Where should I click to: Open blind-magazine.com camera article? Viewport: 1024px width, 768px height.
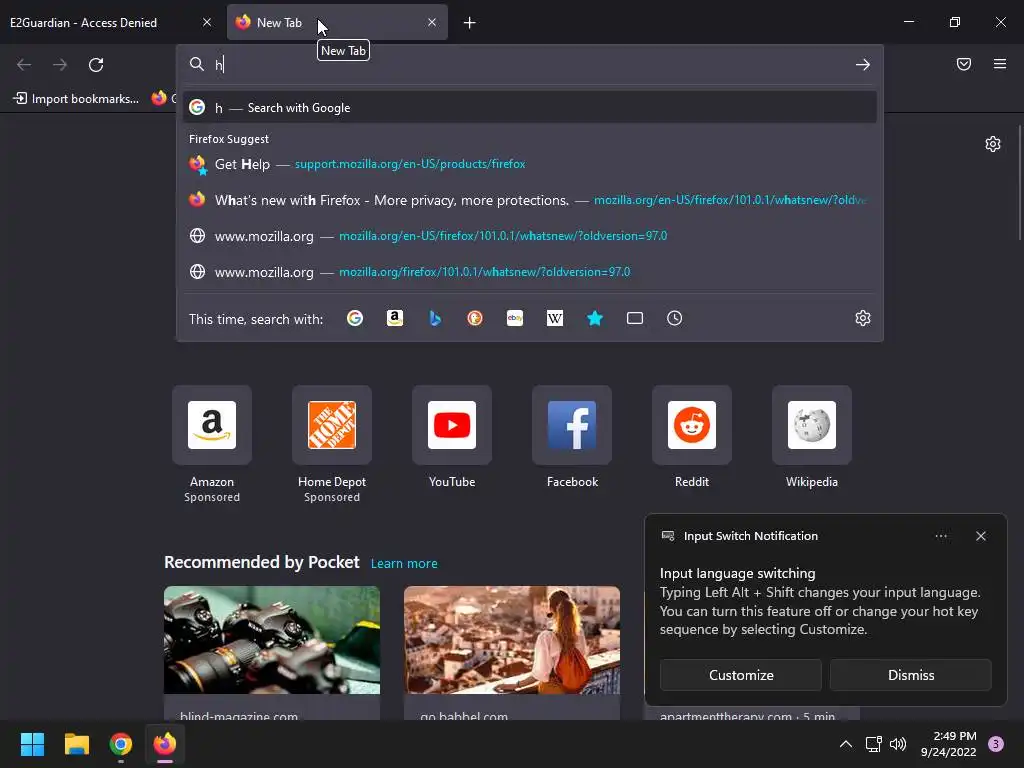272,652
